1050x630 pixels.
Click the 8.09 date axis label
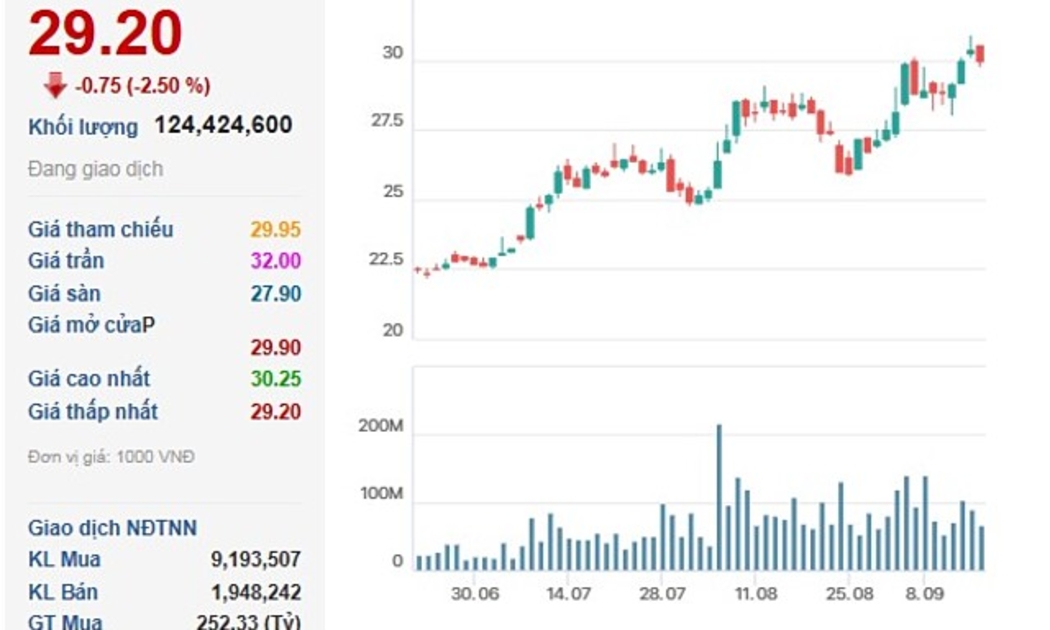pyautogui.click(x=923, y=593)
